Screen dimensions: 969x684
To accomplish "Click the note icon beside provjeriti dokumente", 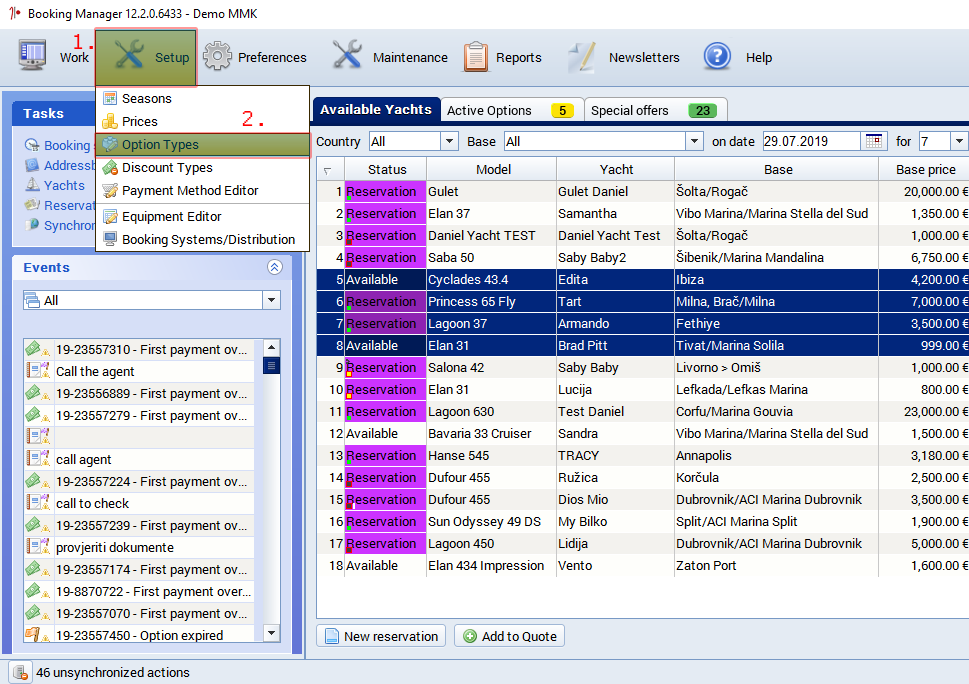I will coord(37,547).
